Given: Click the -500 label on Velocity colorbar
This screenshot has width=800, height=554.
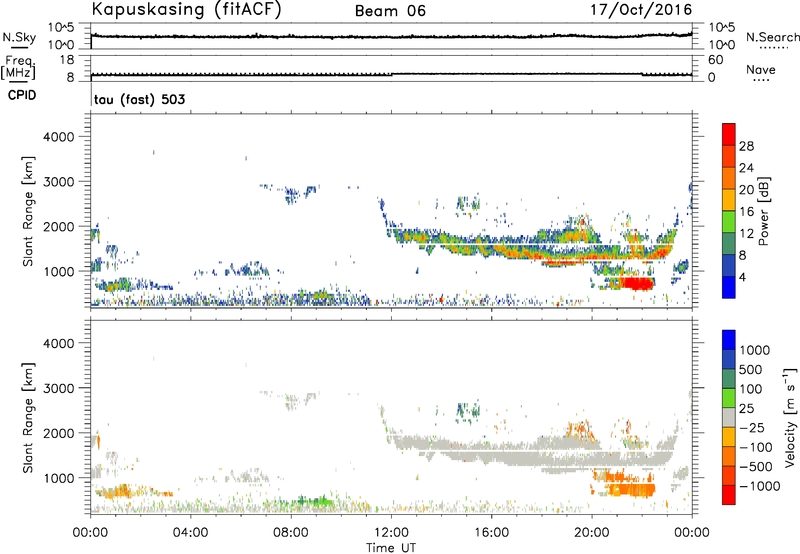Looking at the screenshot, I should [756, 467].
